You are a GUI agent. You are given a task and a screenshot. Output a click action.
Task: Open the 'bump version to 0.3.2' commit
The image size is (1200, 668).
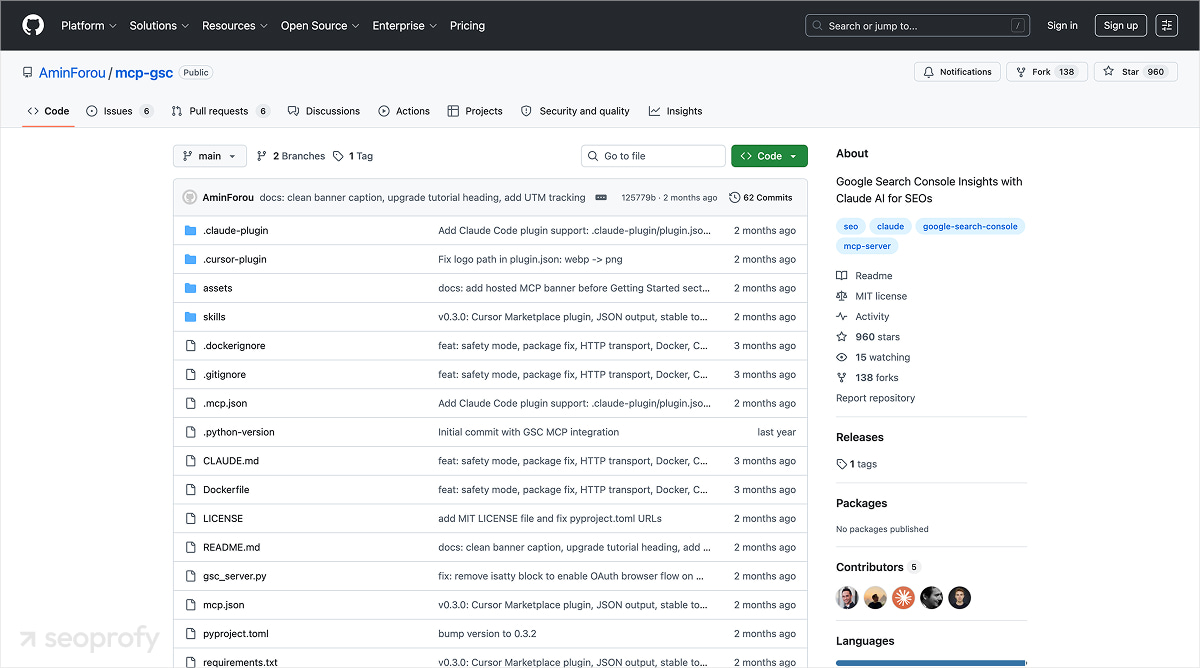pyautogui.click(x=487, y=634)
